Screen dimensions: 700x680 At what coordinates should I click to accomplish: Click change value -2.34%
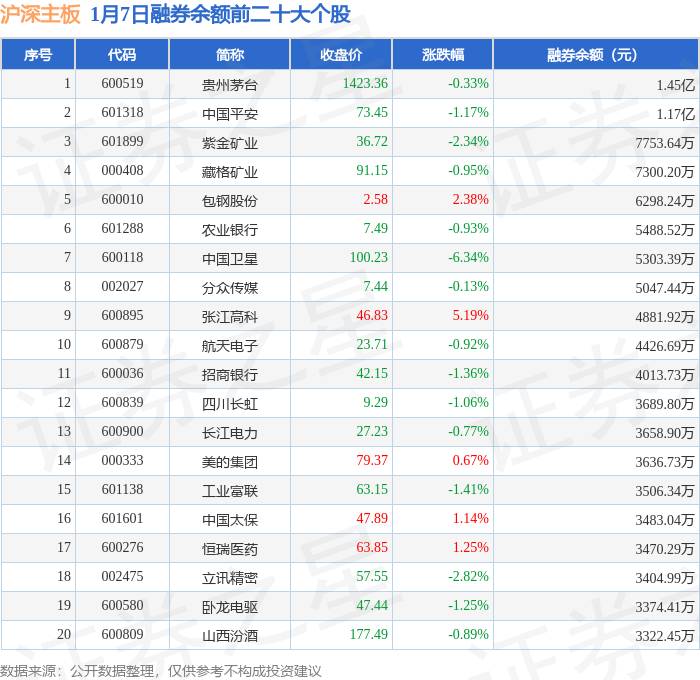[x=468, y=141]
